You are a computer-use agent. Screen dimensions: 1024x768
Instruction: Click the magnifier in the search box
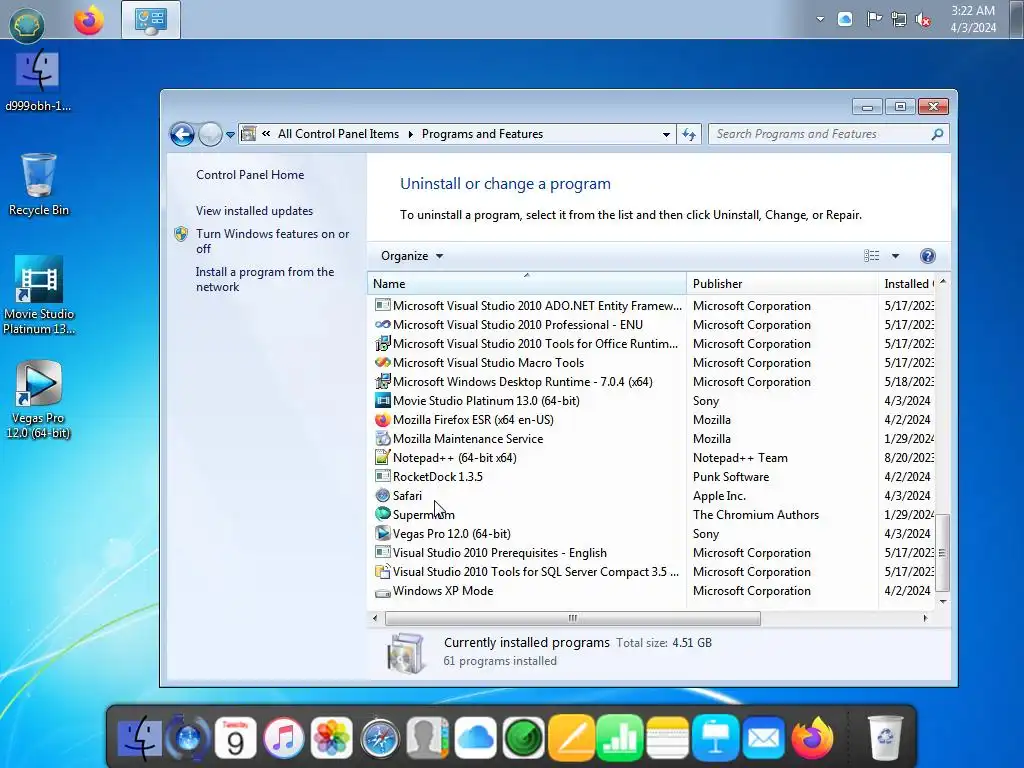click(937, 134)
